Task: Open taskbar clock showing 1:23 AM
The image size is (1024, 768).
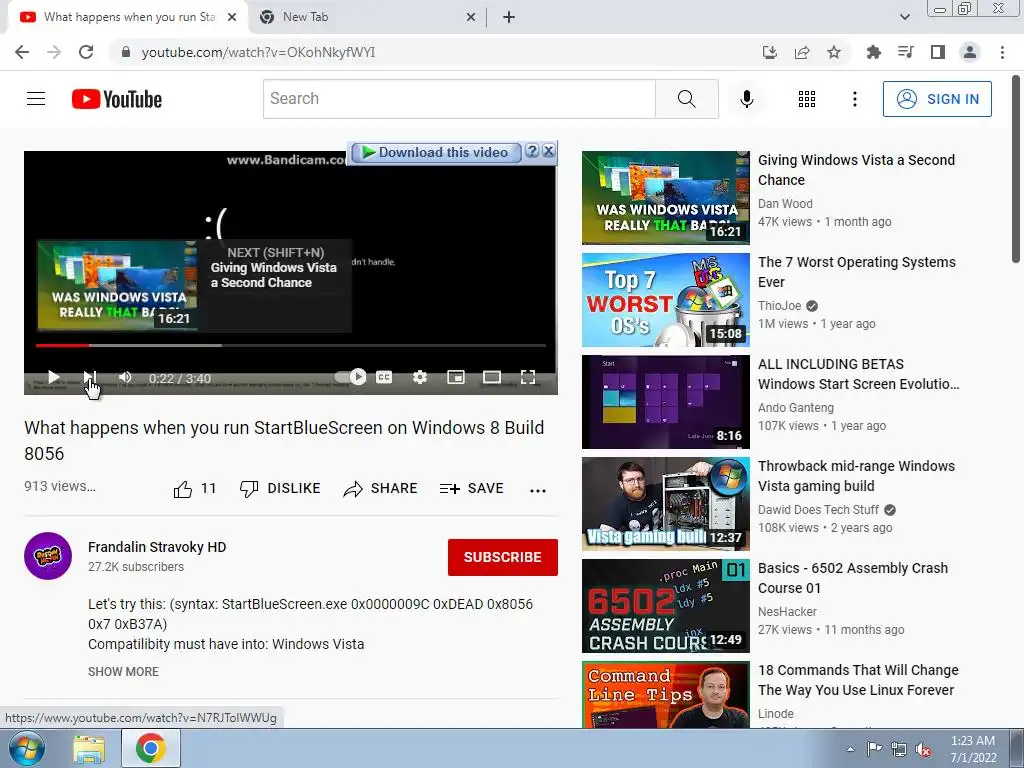Action: (973, 749)
